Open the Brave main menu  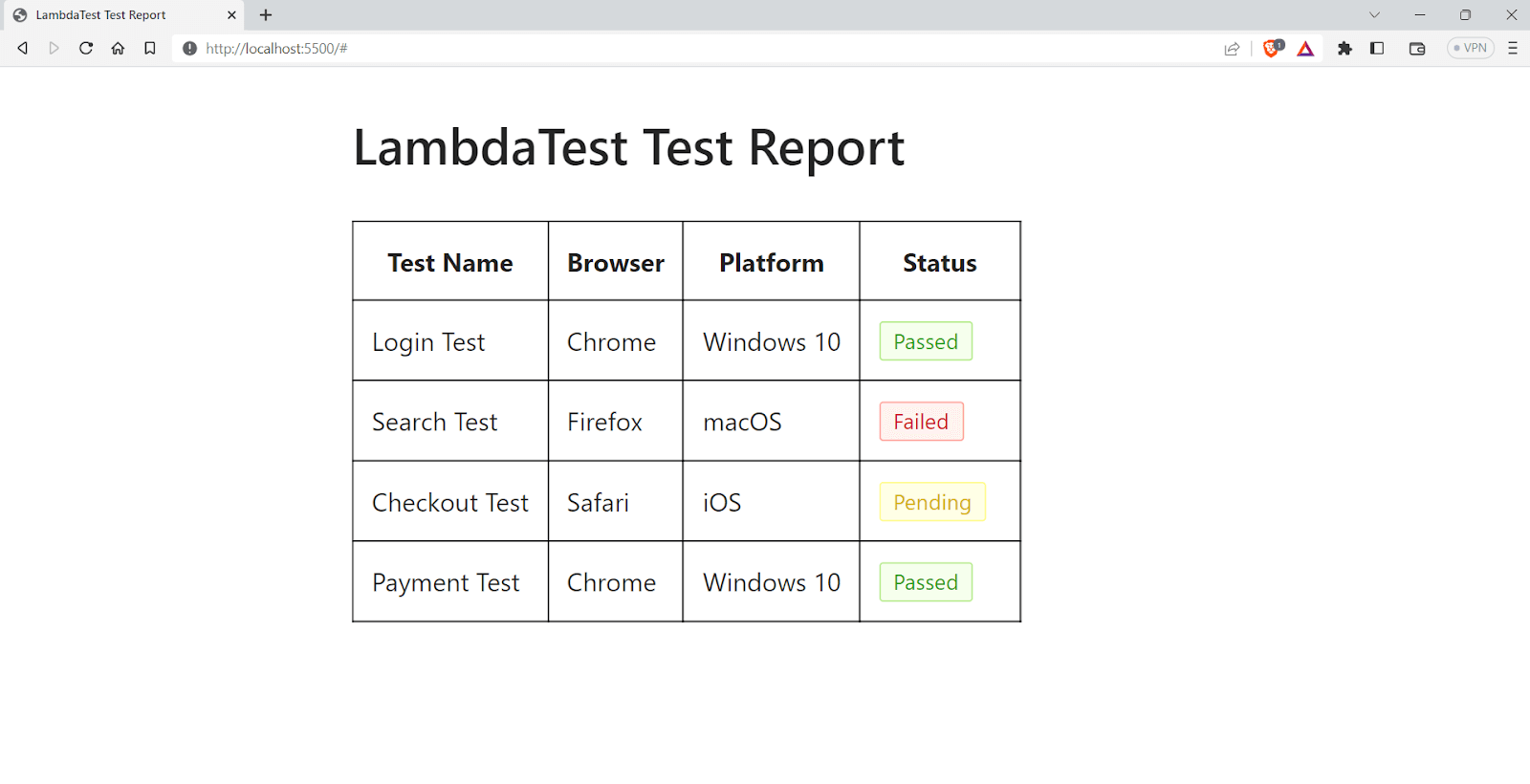[1513, 49]
